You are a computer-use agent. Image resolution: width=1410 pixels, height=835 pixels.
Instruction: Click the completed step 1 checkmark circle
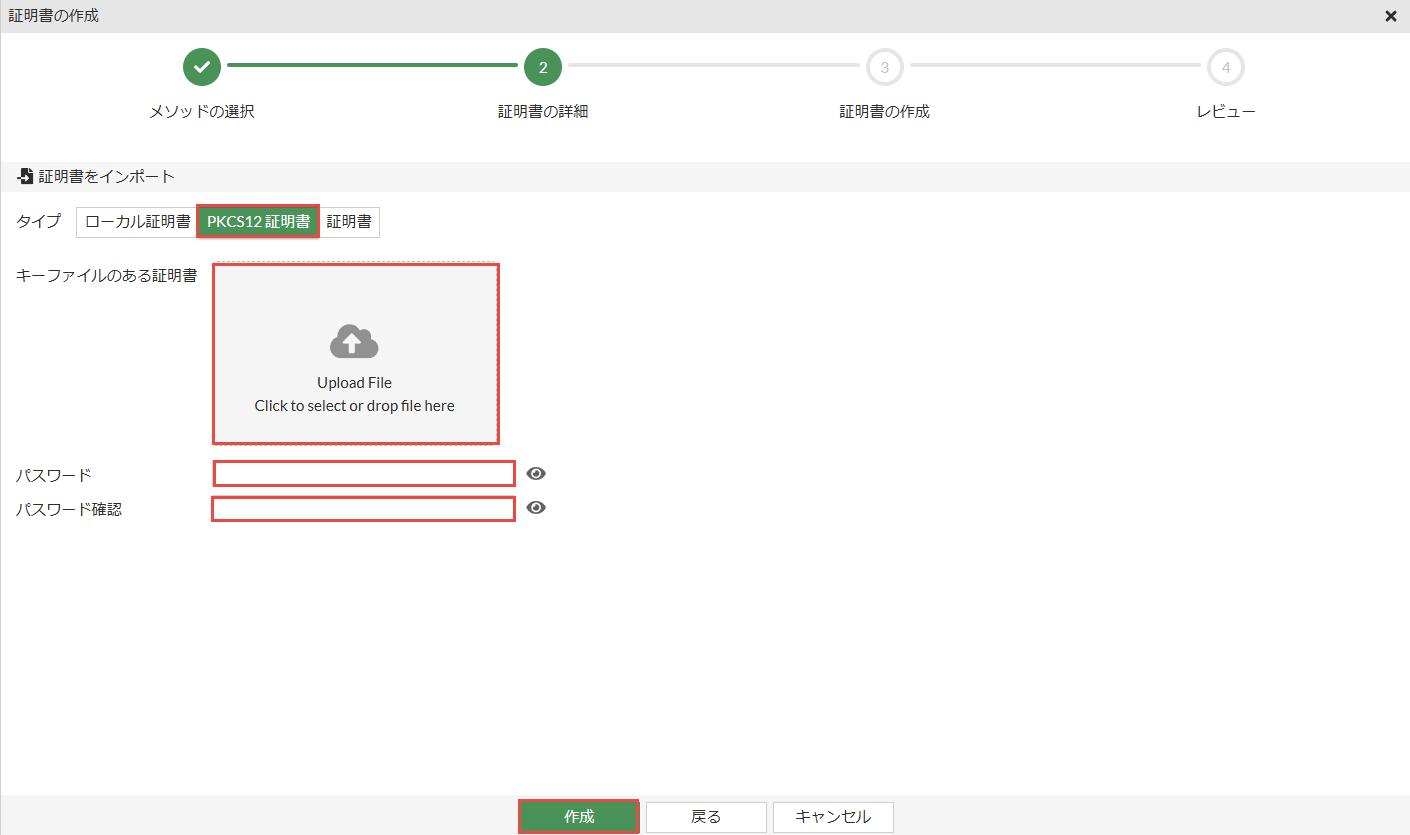coord(202,67)
